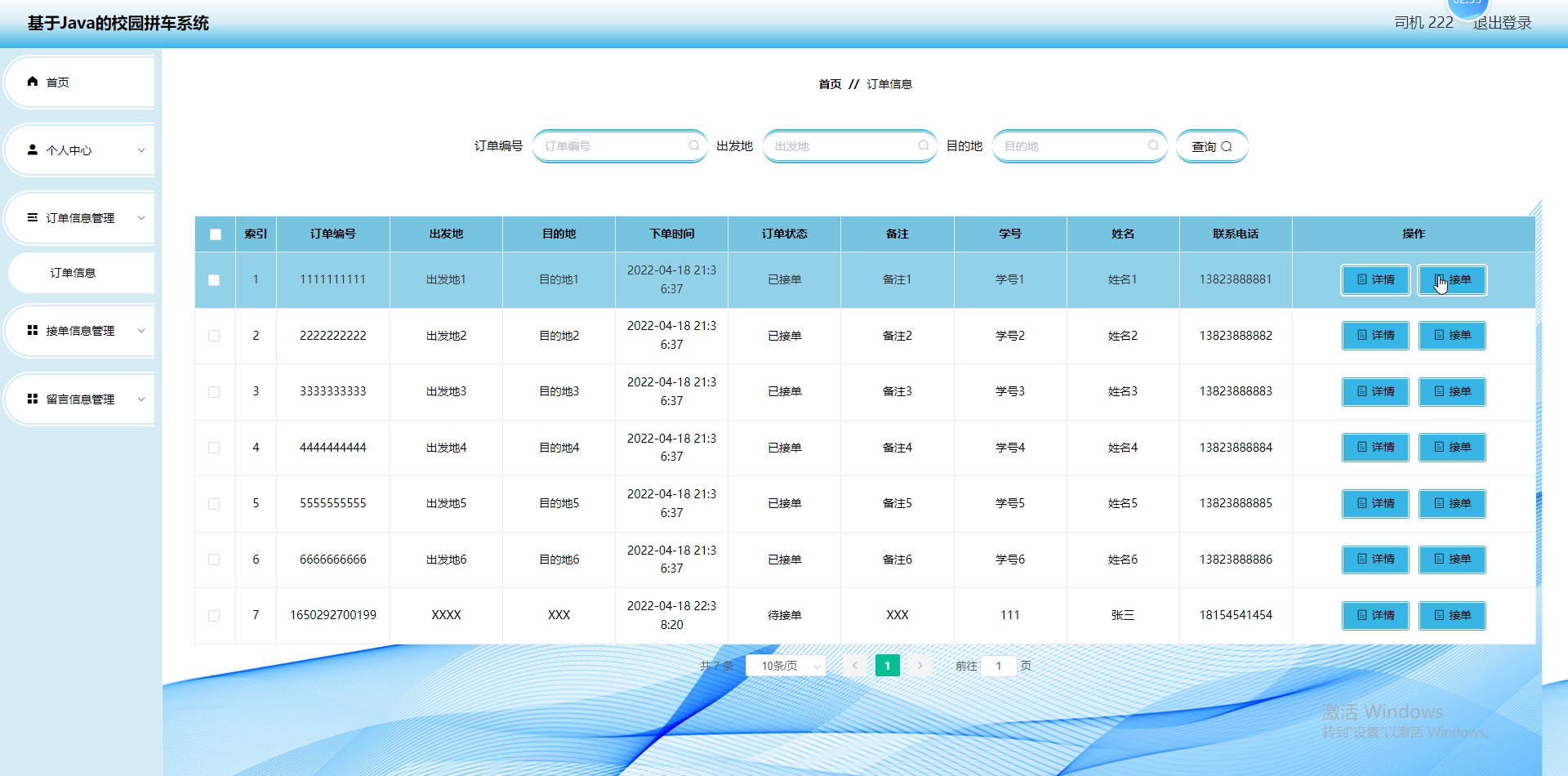Click the 查询 search button

(x=1212, y=146)
